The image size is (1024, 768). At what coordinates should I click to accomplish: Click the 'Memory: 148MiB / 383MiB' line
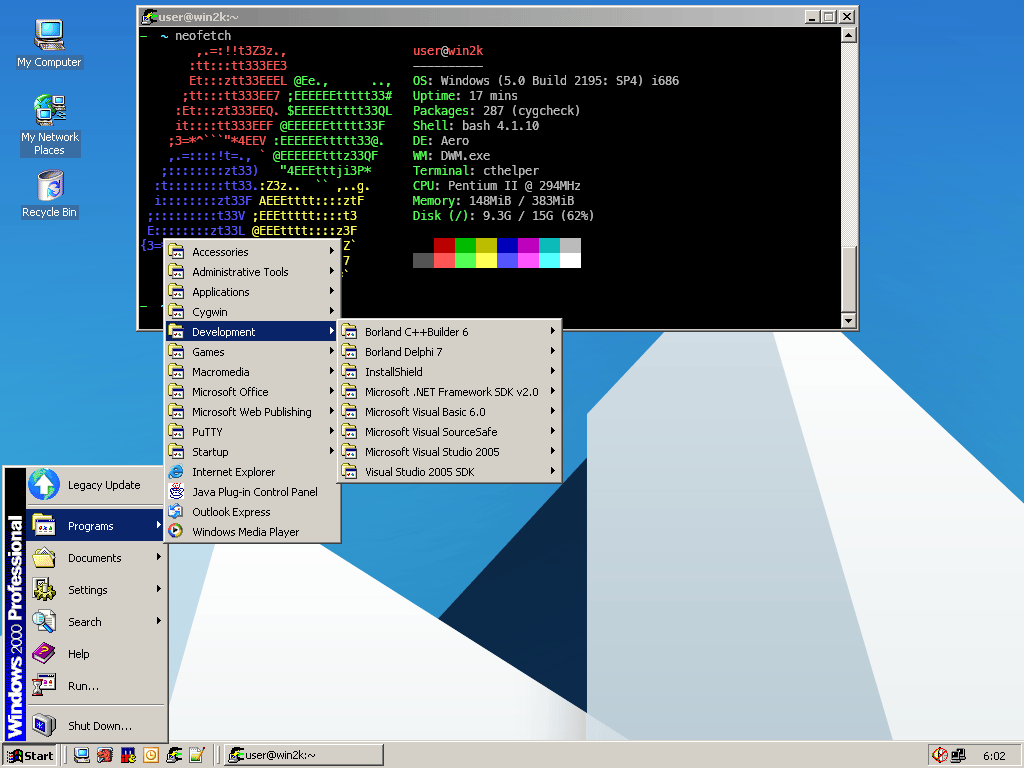(x=493, y=200)
